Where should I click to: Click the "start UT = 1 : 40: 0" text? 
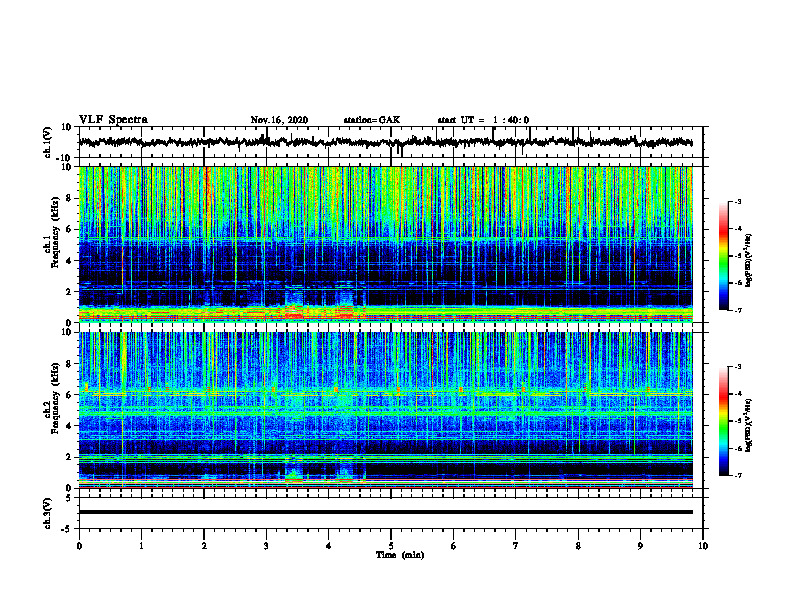(x=483, y=120)
